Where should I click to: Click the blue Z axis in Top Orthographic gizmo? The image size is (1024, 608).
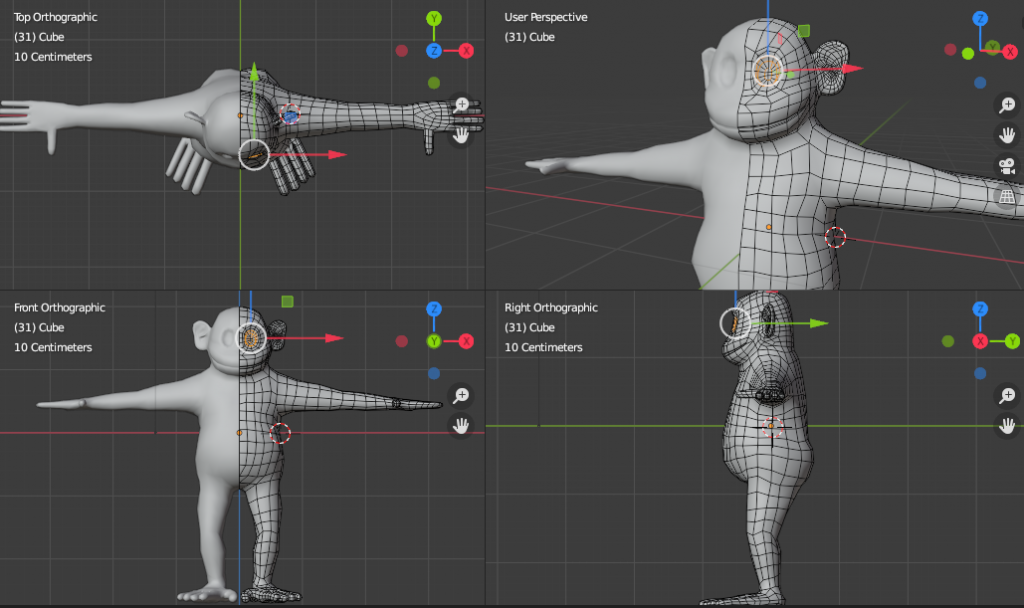434,50
